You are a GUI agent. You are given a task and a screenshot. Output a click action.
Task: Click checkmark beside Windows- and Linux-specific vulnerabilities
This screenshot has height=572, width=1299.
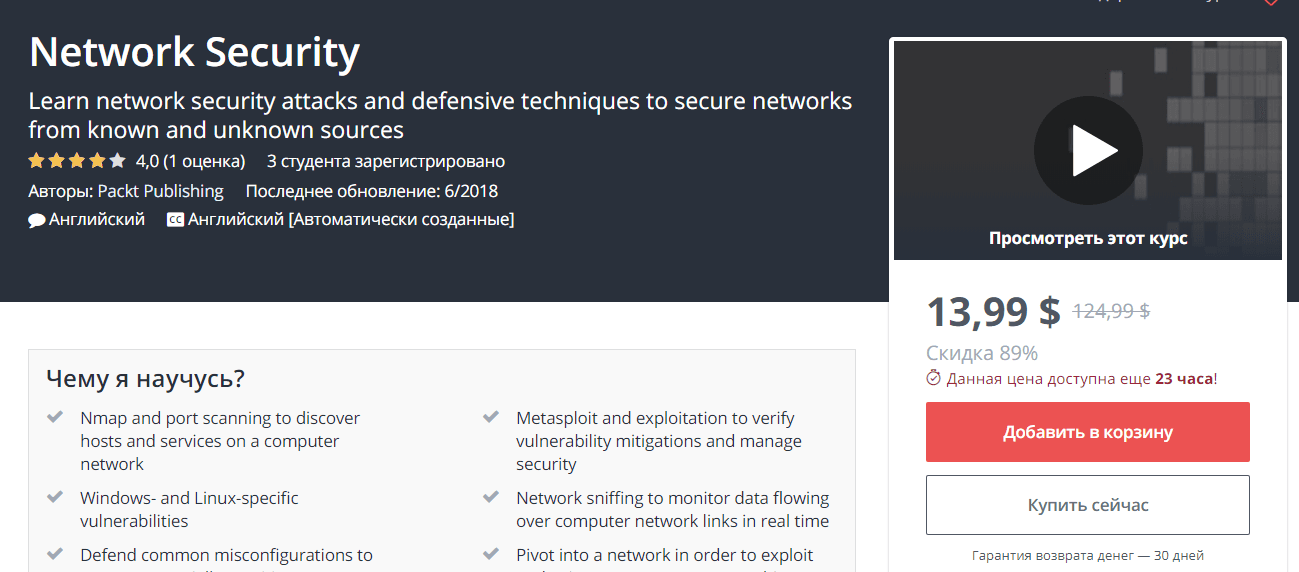tap(56, 496)
